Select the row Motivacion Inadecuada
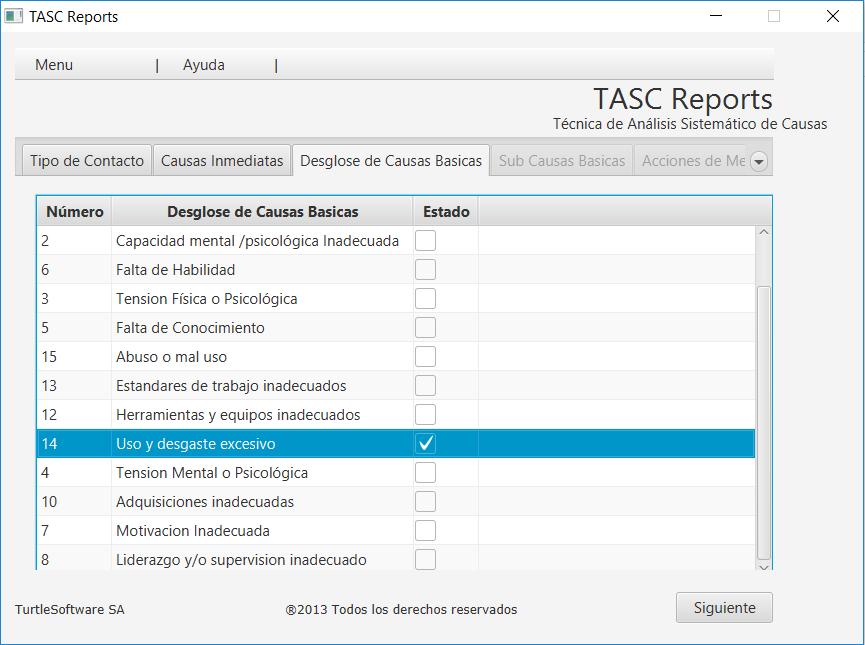This screenshot has height=645, width=865. click(396, 531)
